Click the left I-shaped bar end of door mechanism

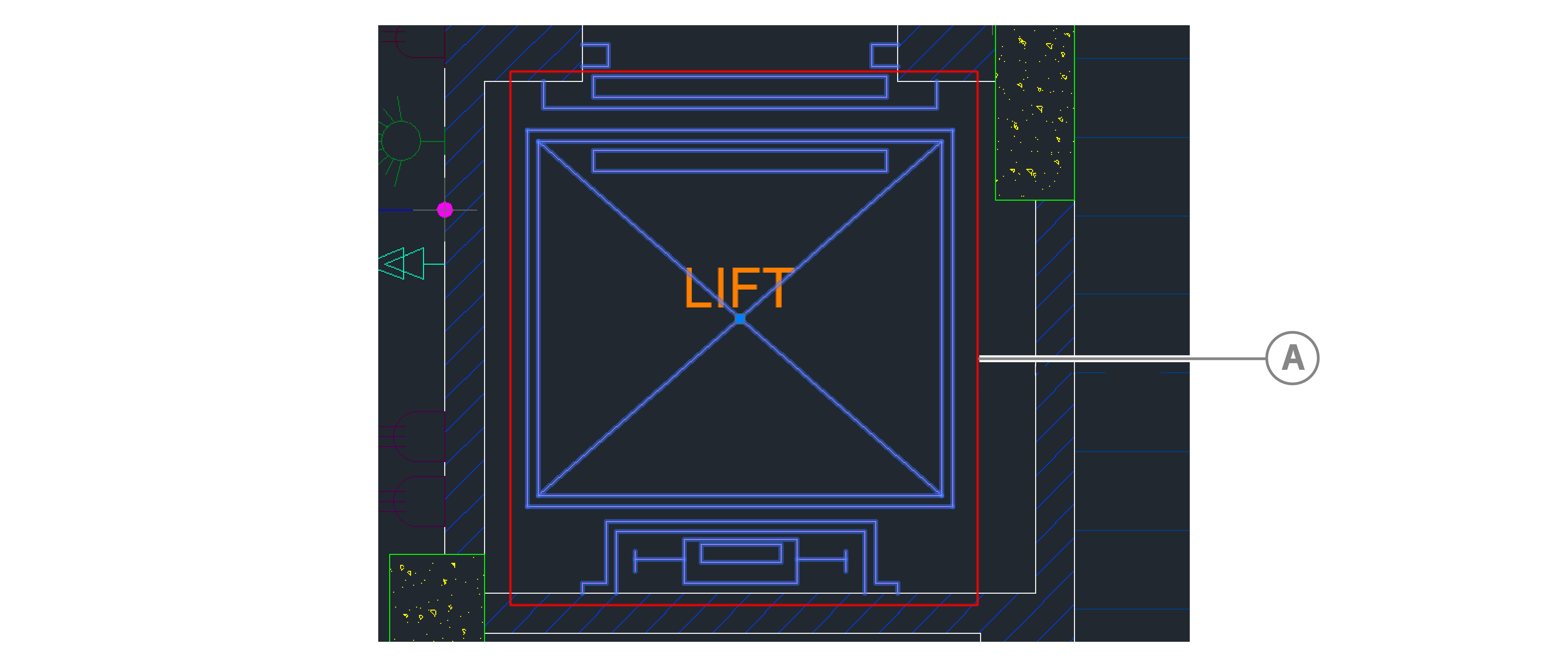point(635,560)
